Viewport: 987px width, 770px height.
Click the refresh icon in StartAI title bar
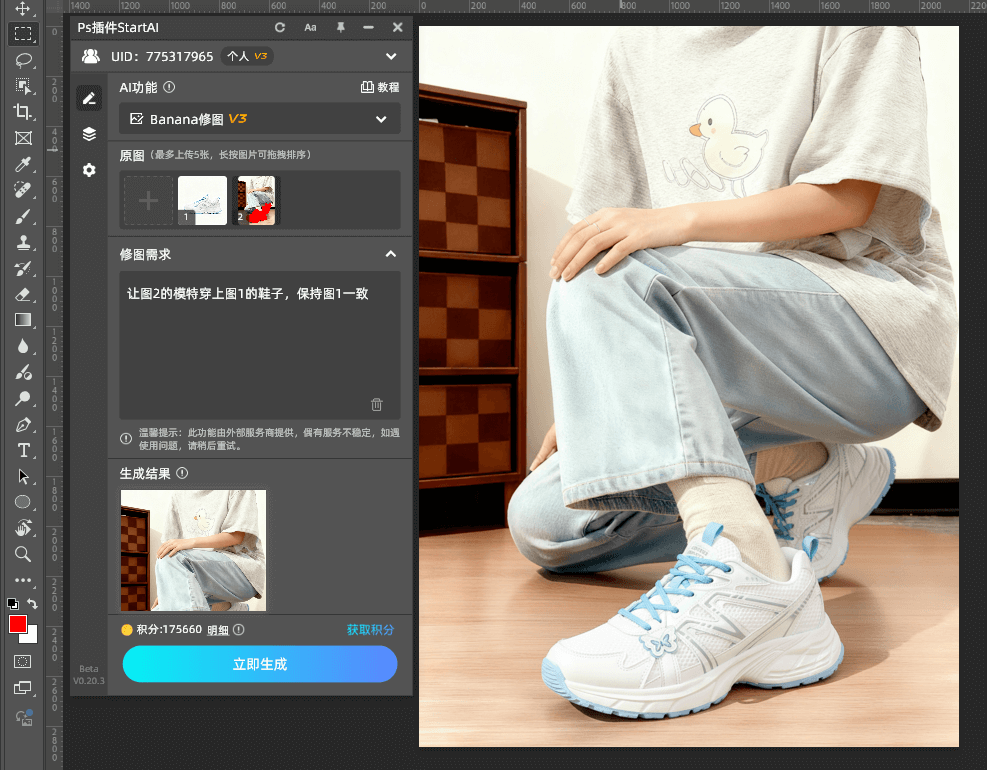[279, 27]
